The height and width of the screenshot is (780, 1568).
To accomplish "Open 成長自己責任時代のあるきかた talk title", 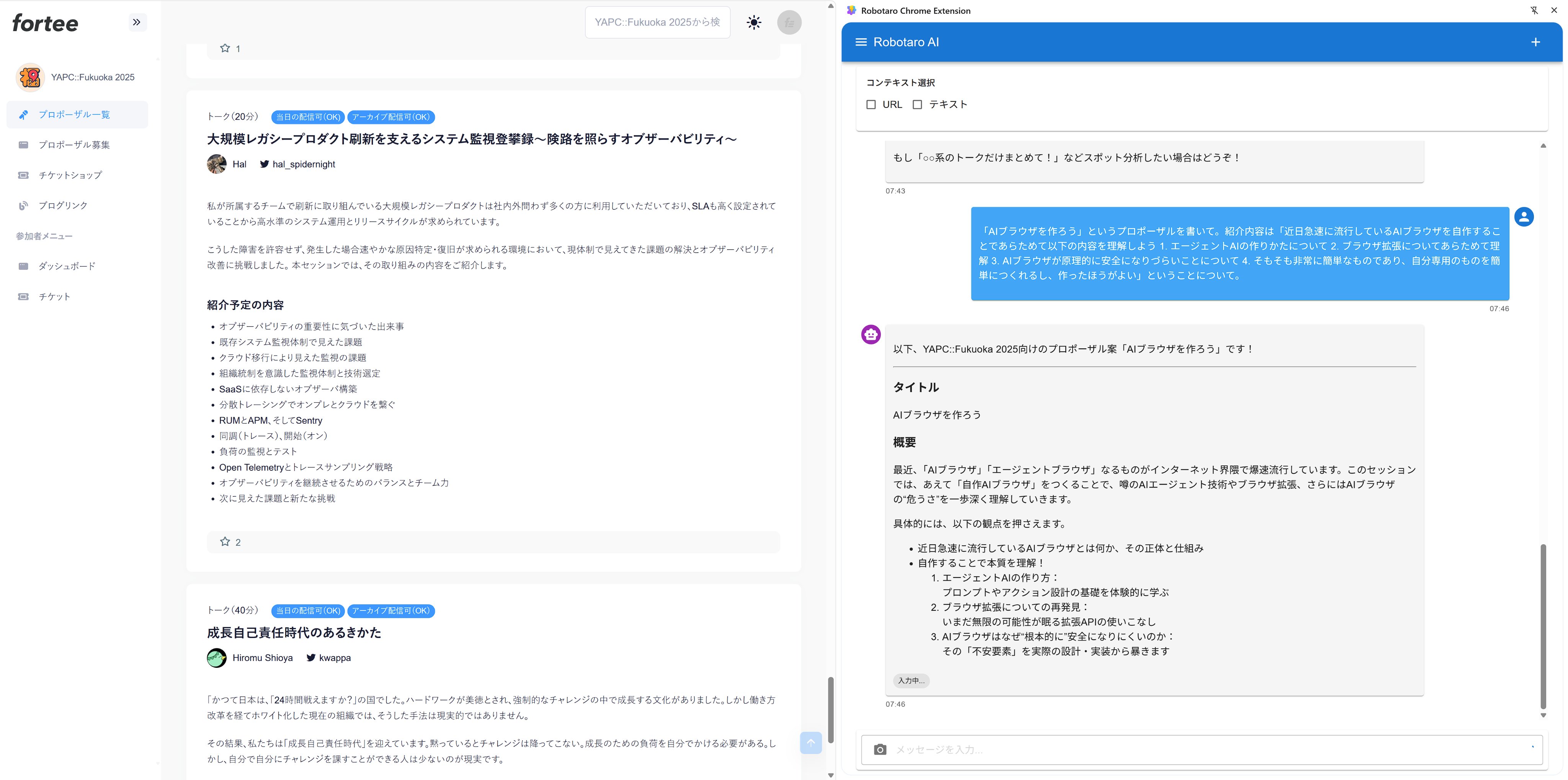I will pyautogui.click(x=294, y=633).
